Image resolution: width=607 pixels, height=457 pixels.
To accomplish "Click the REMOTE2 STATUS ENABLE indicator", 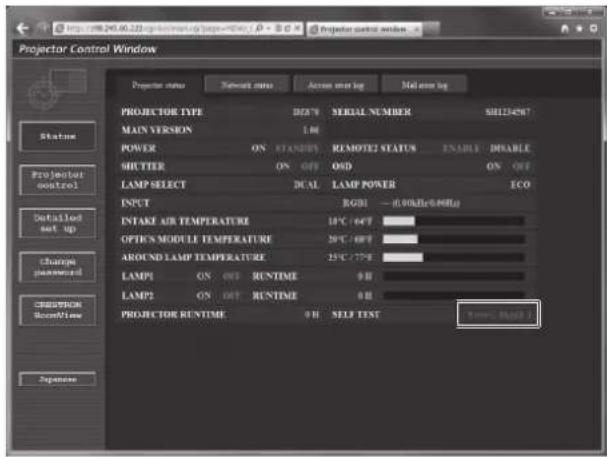I will 461,148.
